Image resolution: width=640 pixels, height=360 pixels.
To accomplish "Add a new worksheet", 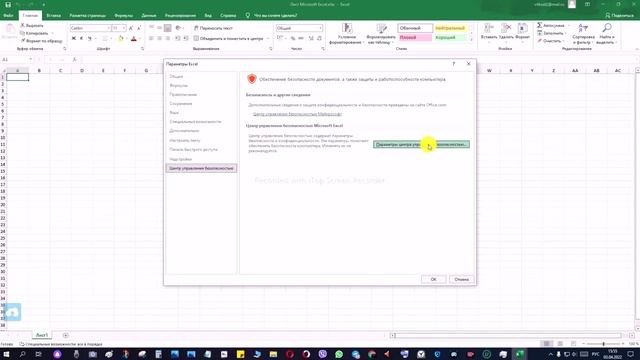I will click(x=65, y=335).
